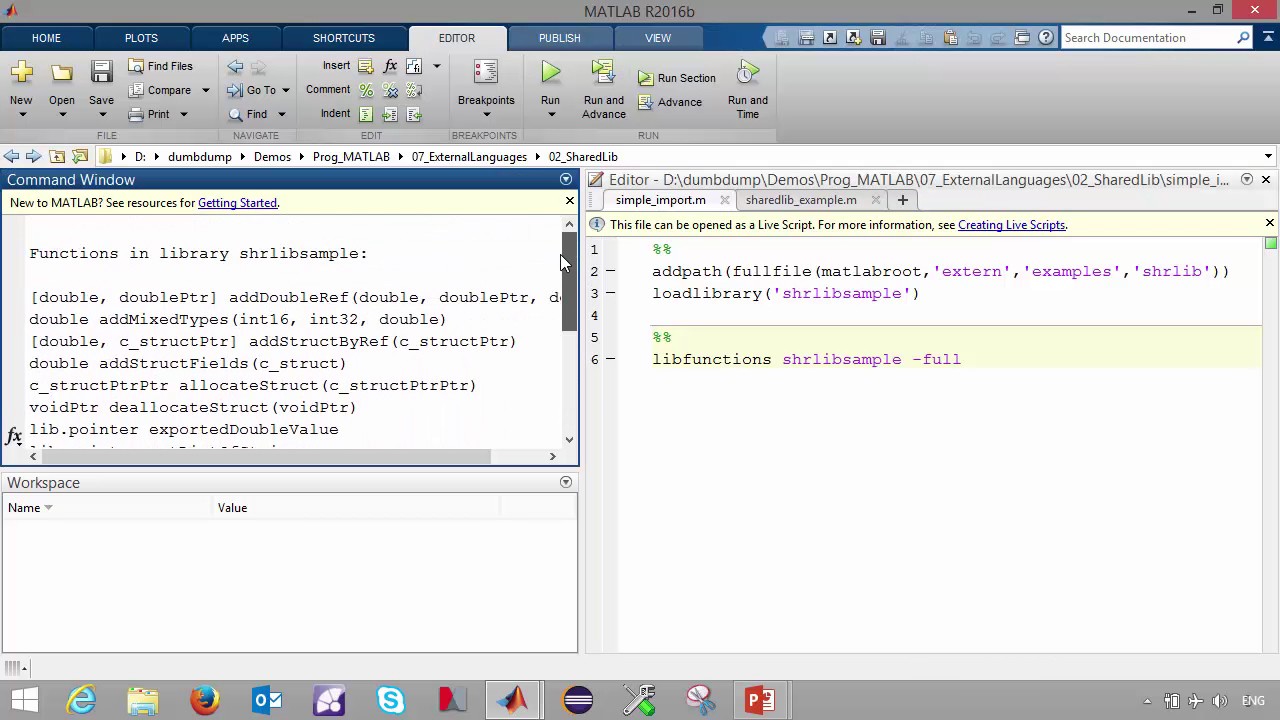Viewport: 1280px width, 720px height.
Task: Open Help from the quick access toolbar
Action: pyautogui.click(x=1046, y=38)
